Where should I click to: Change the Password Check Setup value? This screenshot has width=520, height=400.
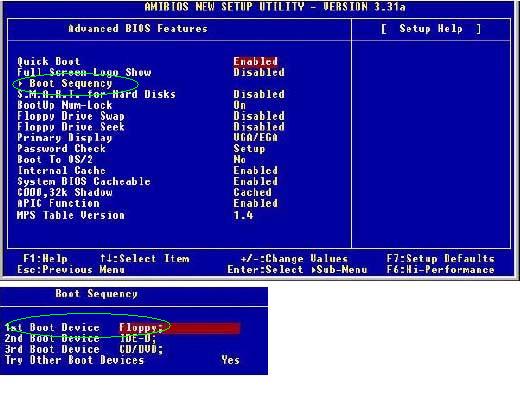(249, 148)
